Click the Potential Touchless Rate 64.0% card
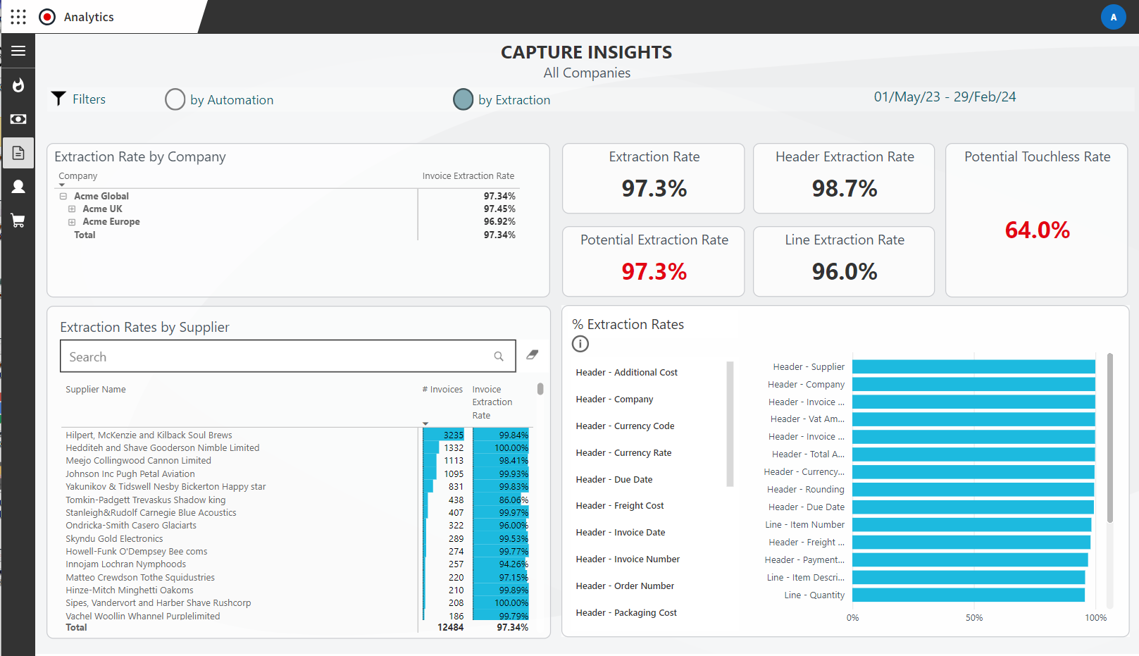The width and height of the screenshot is (1139, 656). (x=1037, y=219)
